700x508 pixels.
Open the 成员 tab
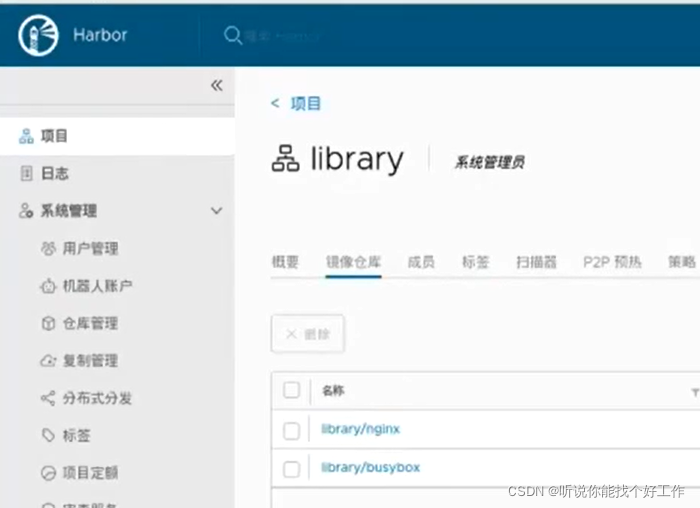point(421,262)
